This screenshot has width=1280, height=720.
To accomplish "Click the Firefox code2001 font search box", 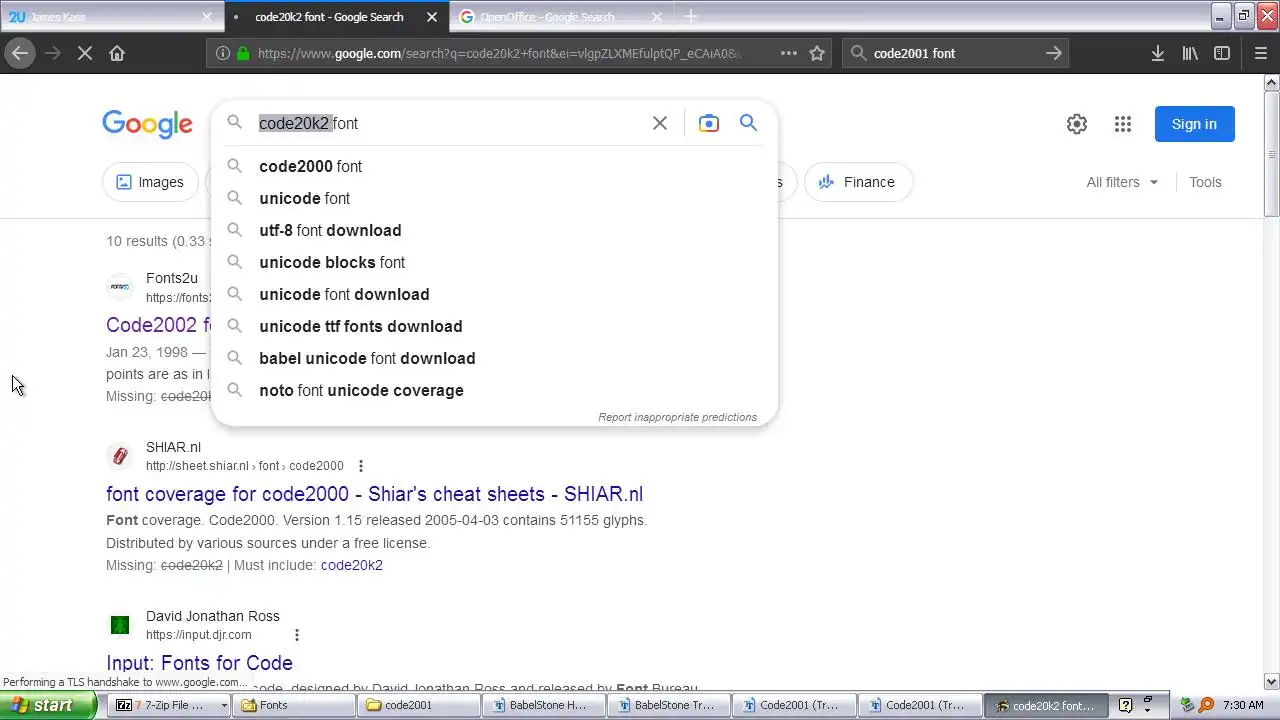I will pyautogui.click(x=955, y=53).
